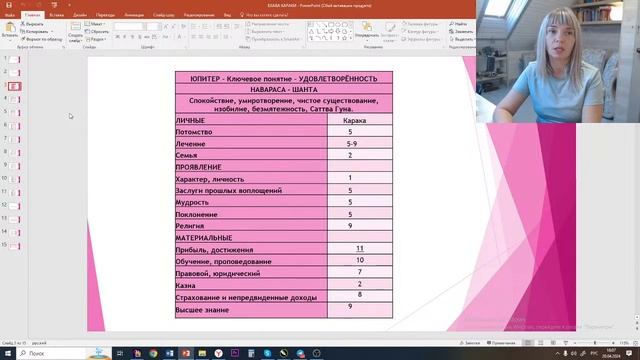Click the bulleted list icon
Viewport: 640px width, 360px height.
194,27
